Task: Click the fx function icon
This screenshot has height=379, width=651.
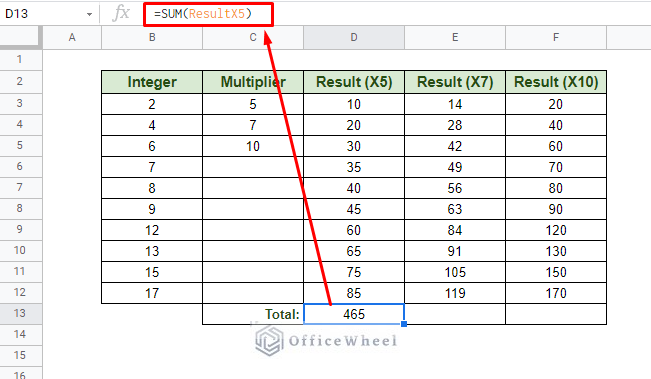Action: 121,13
